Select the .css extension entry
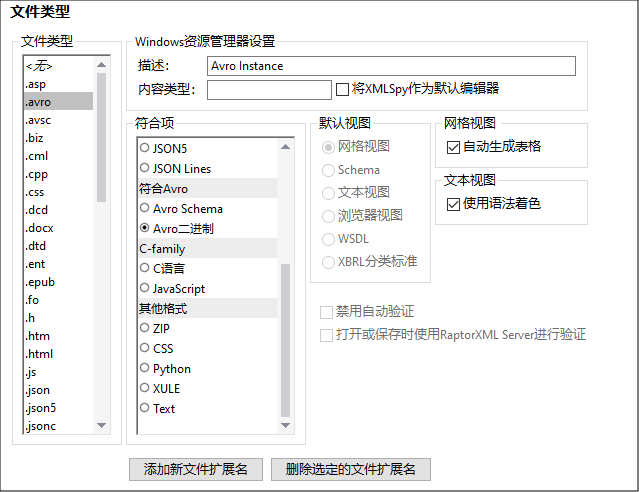This screenshot has height=492, width=639. click(x=58, y=192)
